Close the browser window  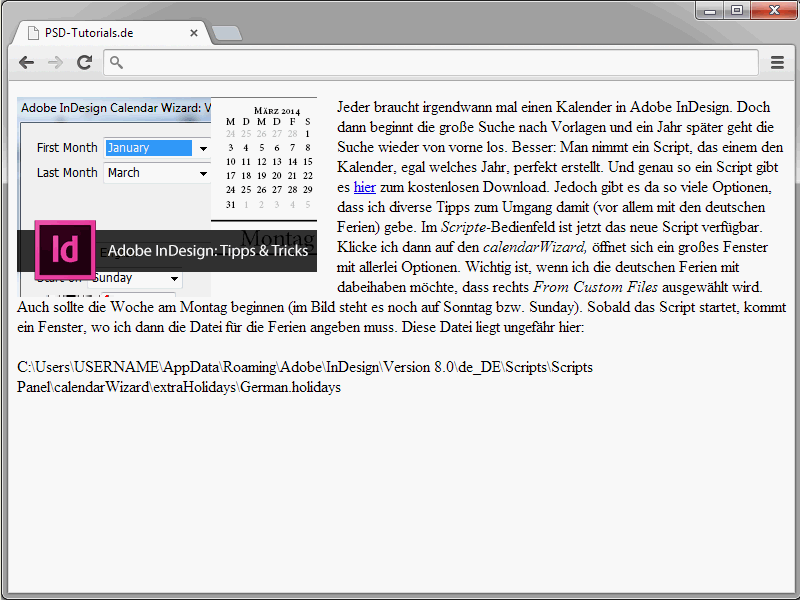pos(774,10)
